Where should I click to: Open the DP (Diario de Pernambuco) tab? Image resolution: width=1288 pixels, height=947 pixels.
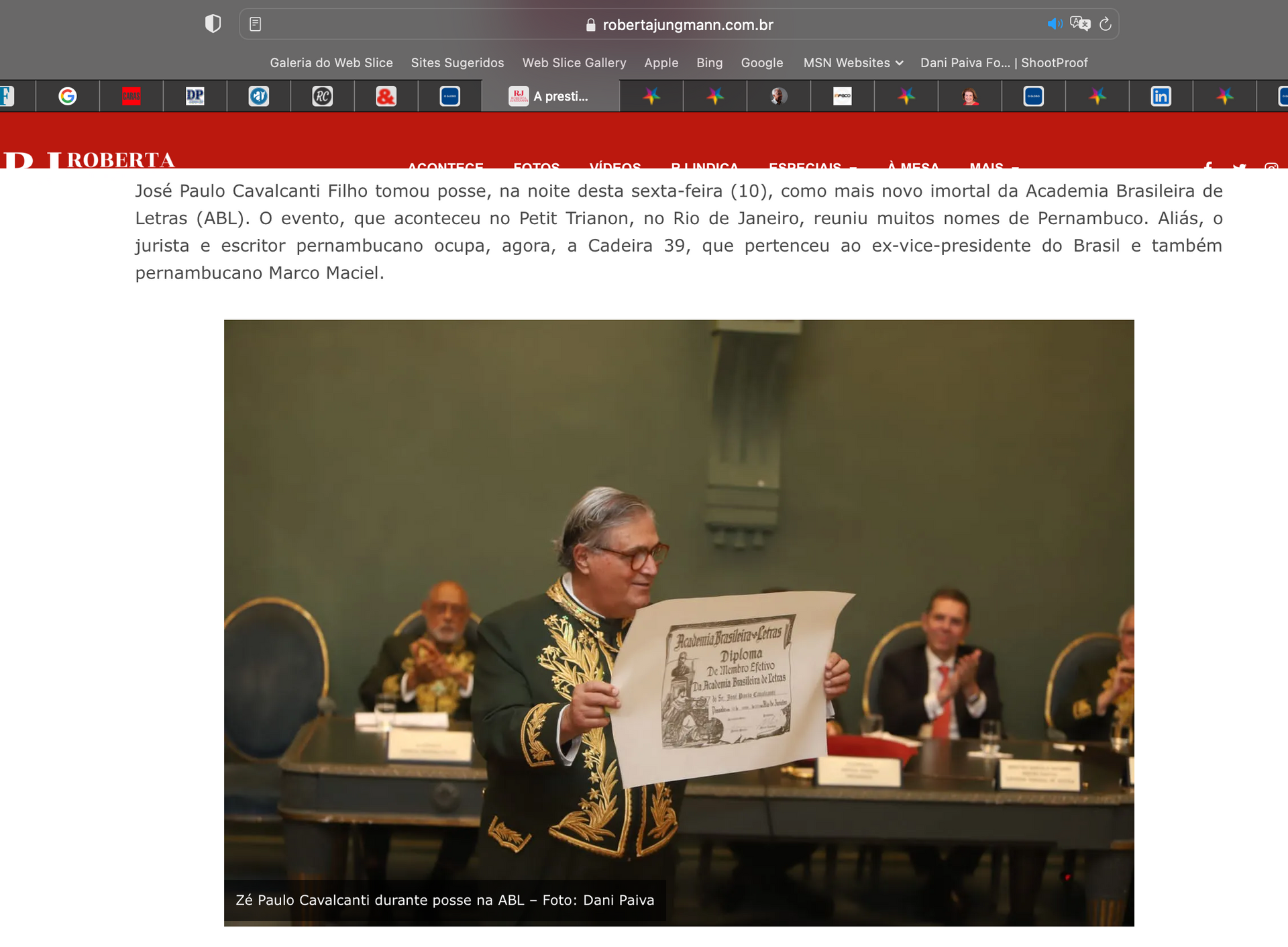[x=195, y=97]
